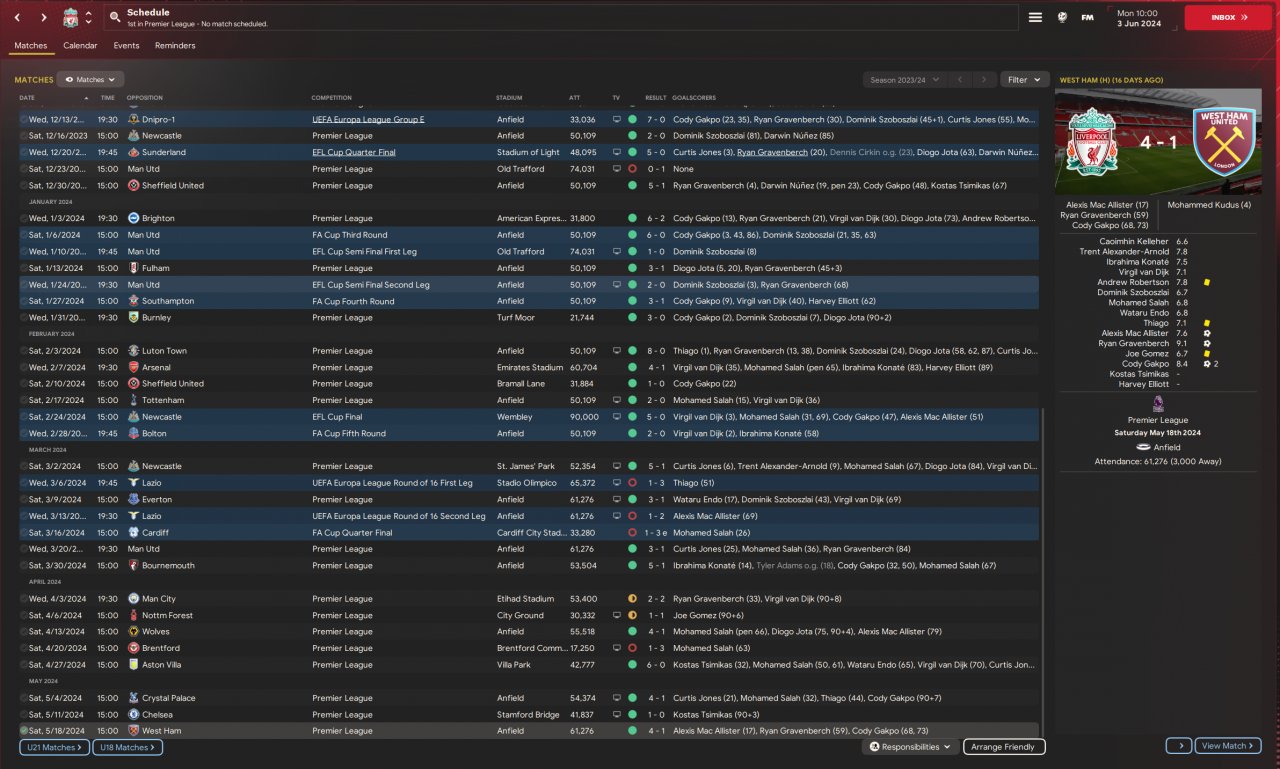The height and width of the screenshot is (769, 1280).
Task: Open the club switcher chevrons beside Liverpool badge
Action: point(89,18)
